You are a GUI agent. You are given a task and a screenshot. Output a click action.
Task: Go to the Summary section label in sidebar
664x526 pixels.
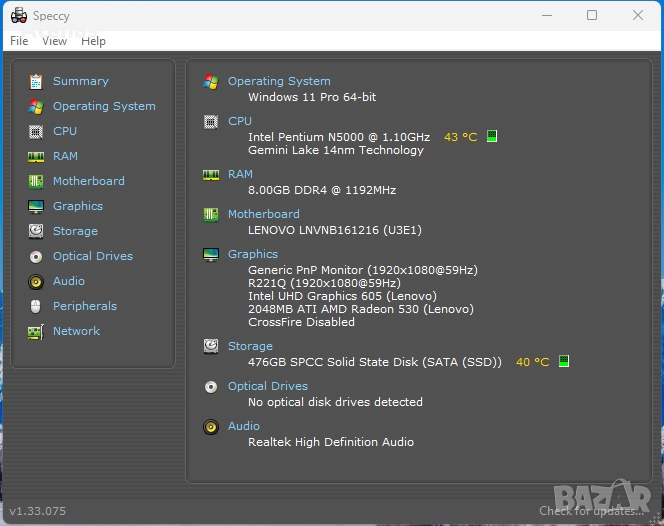(x=80, y=81)
